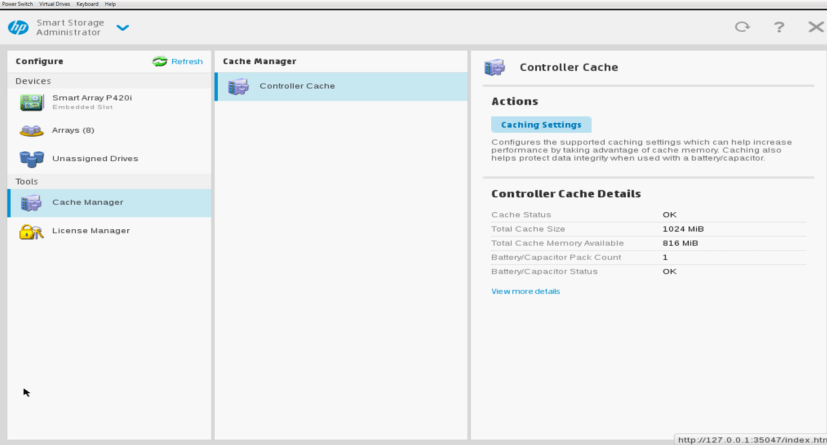The image size is (827, 445).
Task: Open Virtual Drives menu
Action: point(54,4)
